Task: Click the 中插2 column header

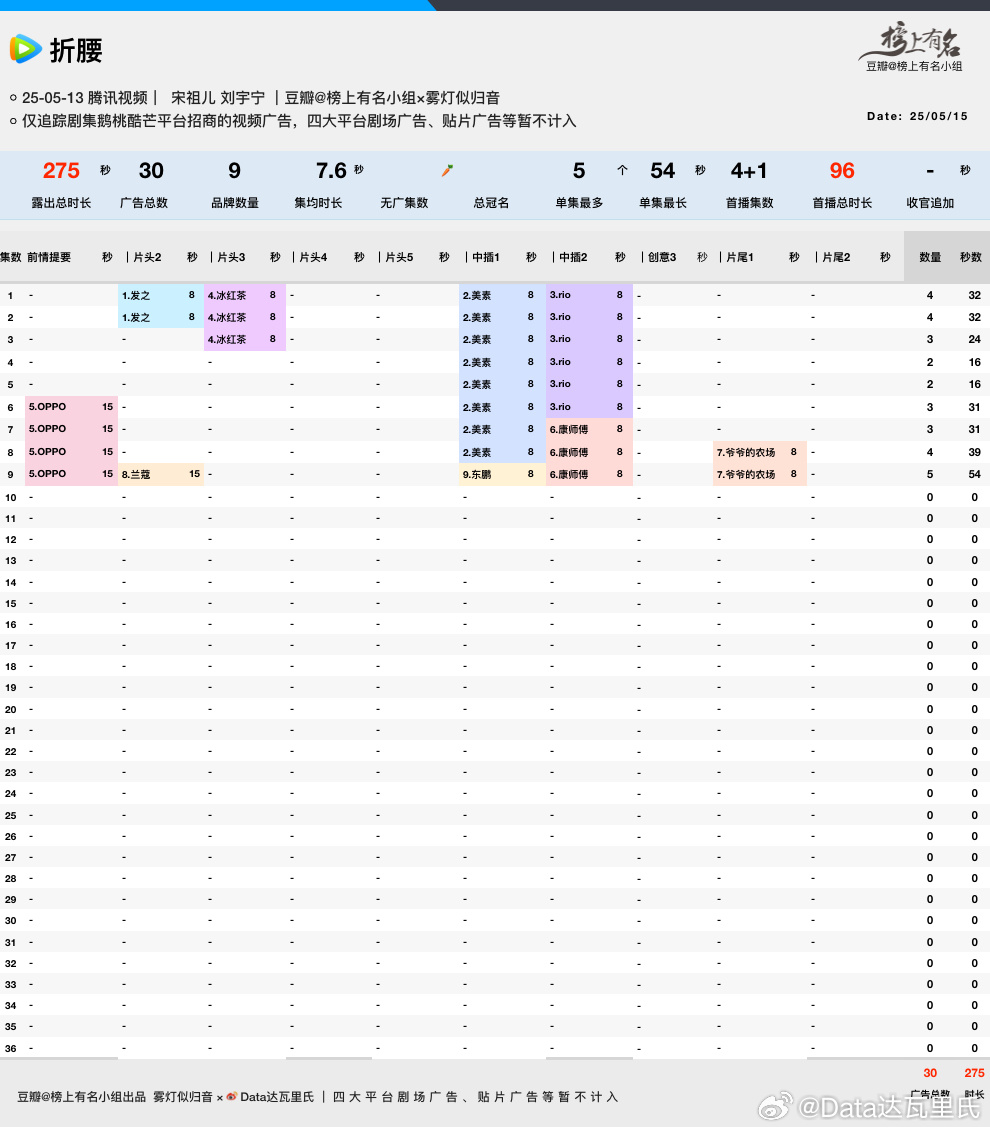Action: (x=574, y=257)
